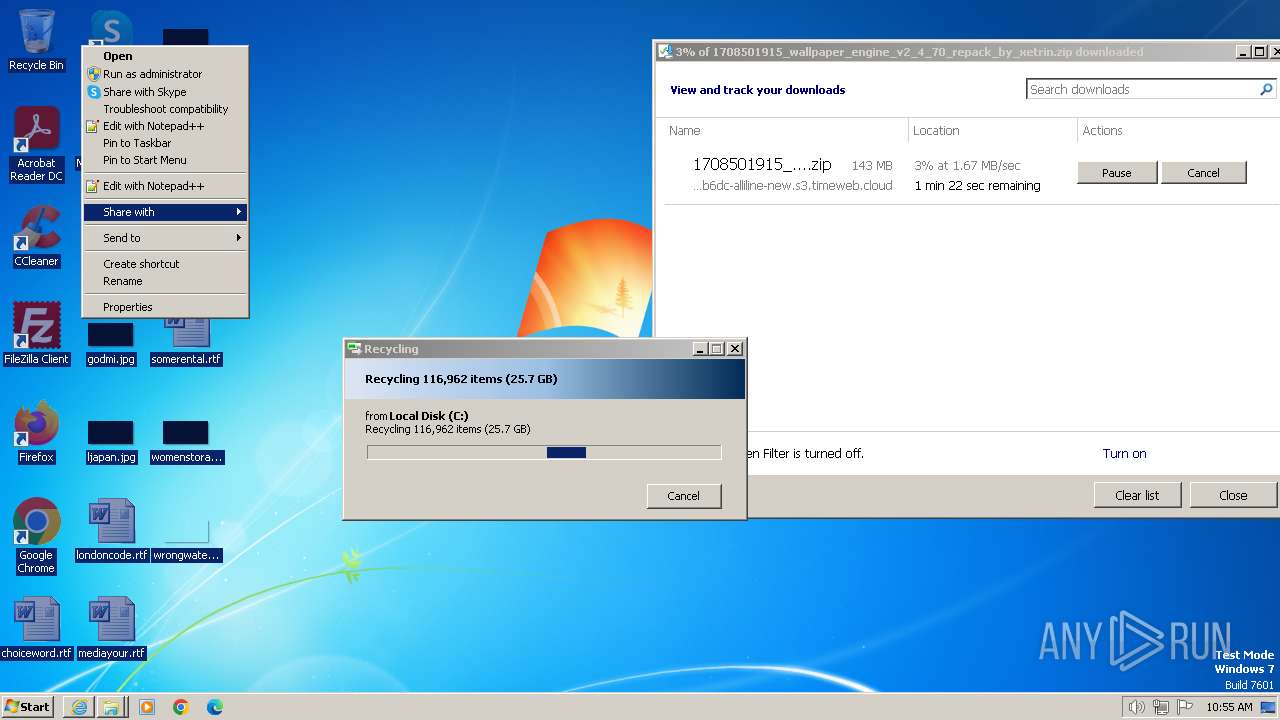Select Pin to Taskbar
This screenshot has width=1280, height=720.
[x=165, y=143]
